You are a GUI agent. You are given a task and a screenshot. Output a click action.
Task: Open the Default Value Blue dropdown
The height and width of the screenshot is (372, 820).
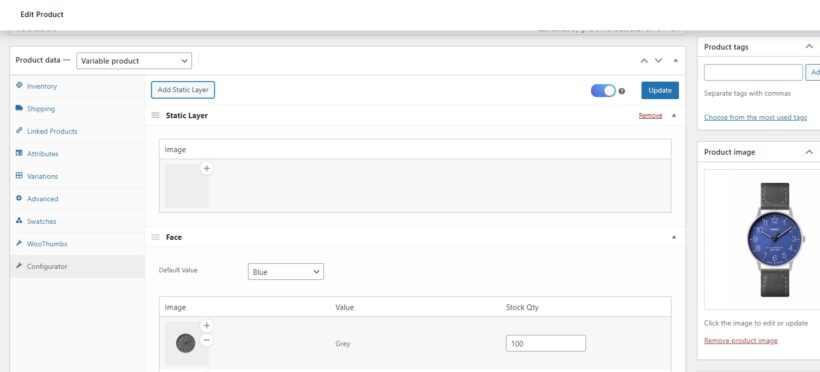(286, 272)
